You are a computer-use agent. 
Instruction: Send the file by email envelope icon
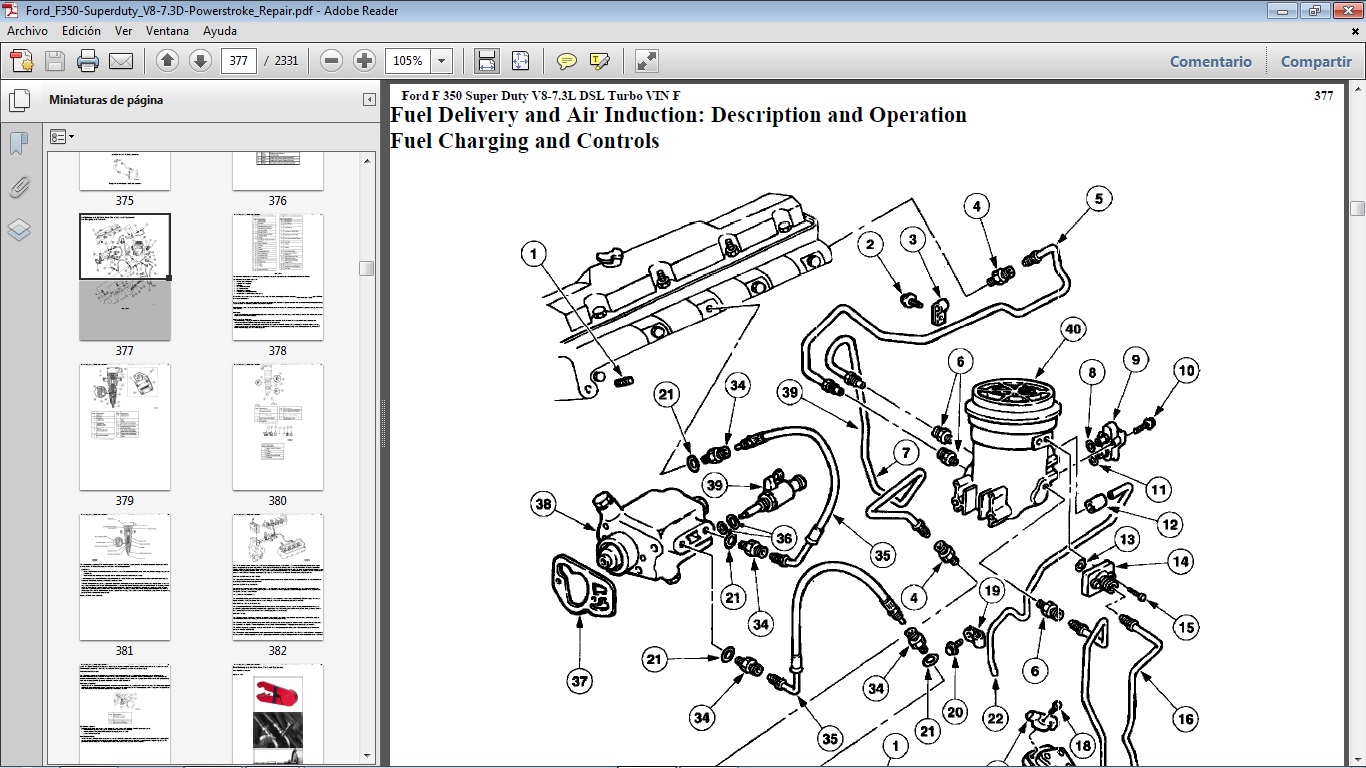(x=121, y=61)
